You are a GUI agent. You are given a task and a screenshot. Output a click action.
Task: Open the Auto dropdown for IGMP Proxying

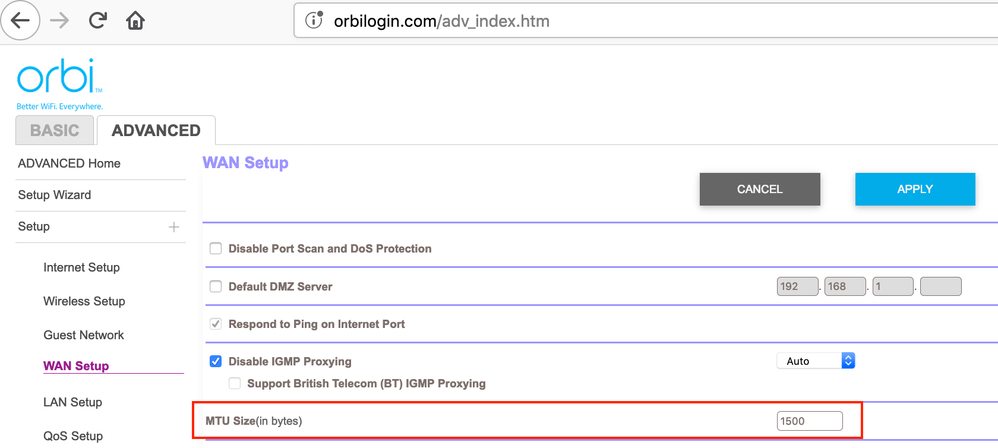(816, 361)
